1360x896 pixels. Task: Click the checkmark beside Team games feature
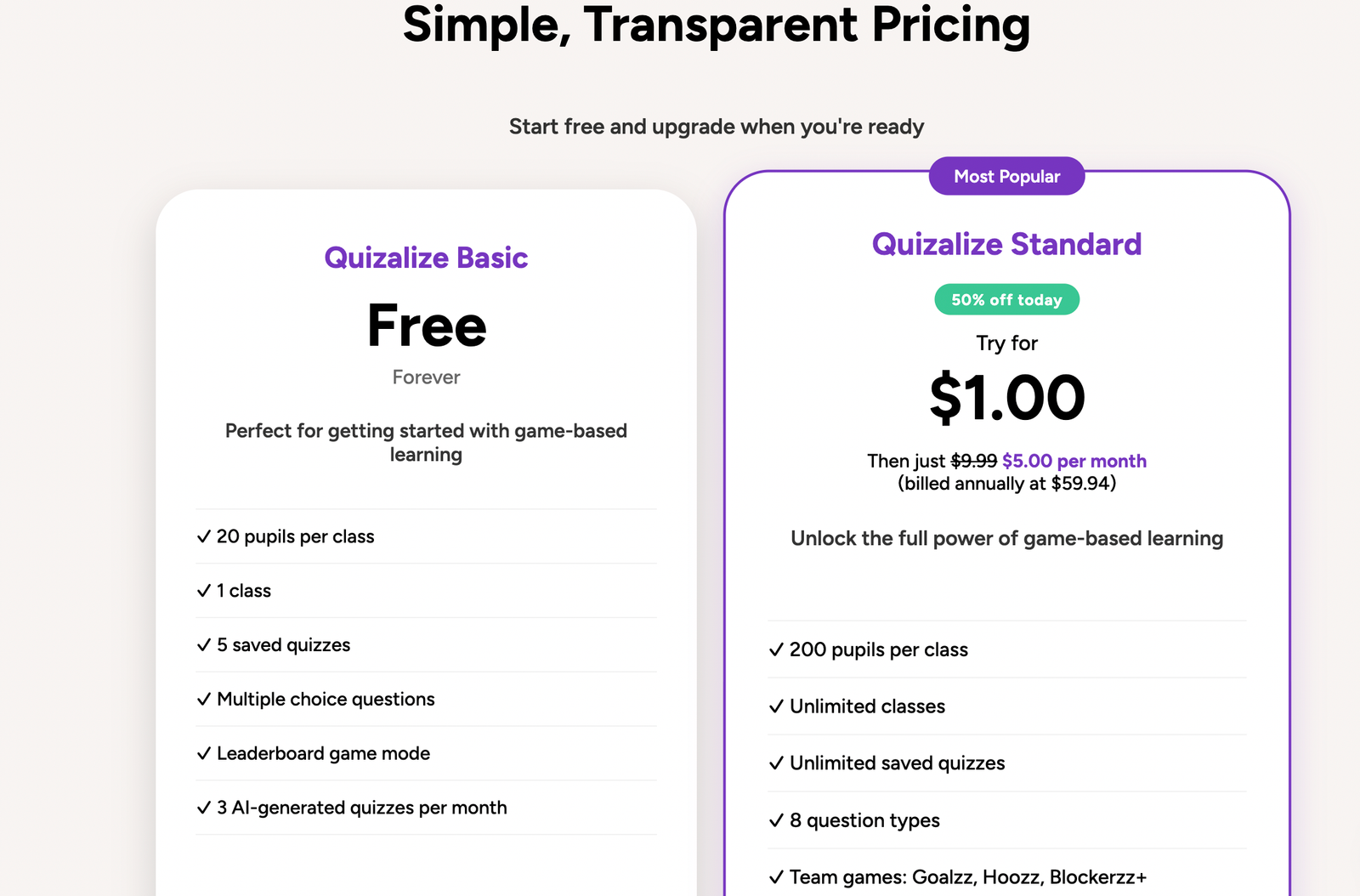[776, 877]
